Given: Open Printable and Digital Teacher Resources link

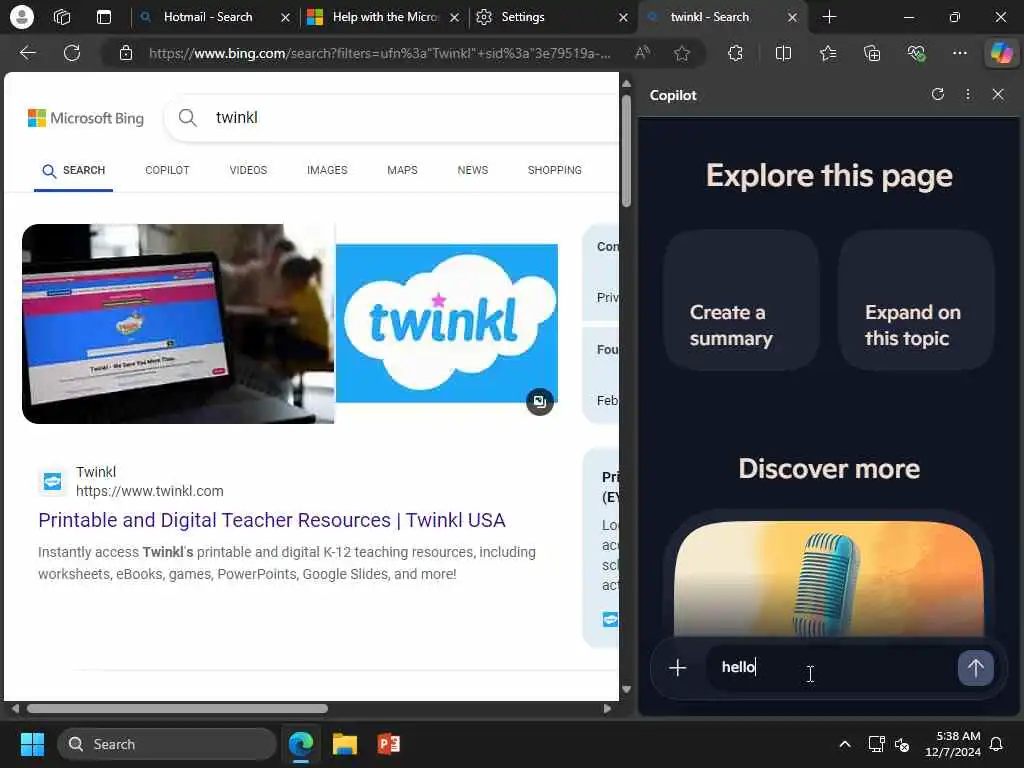Looking at the screenshot, I should pos(272,520).
